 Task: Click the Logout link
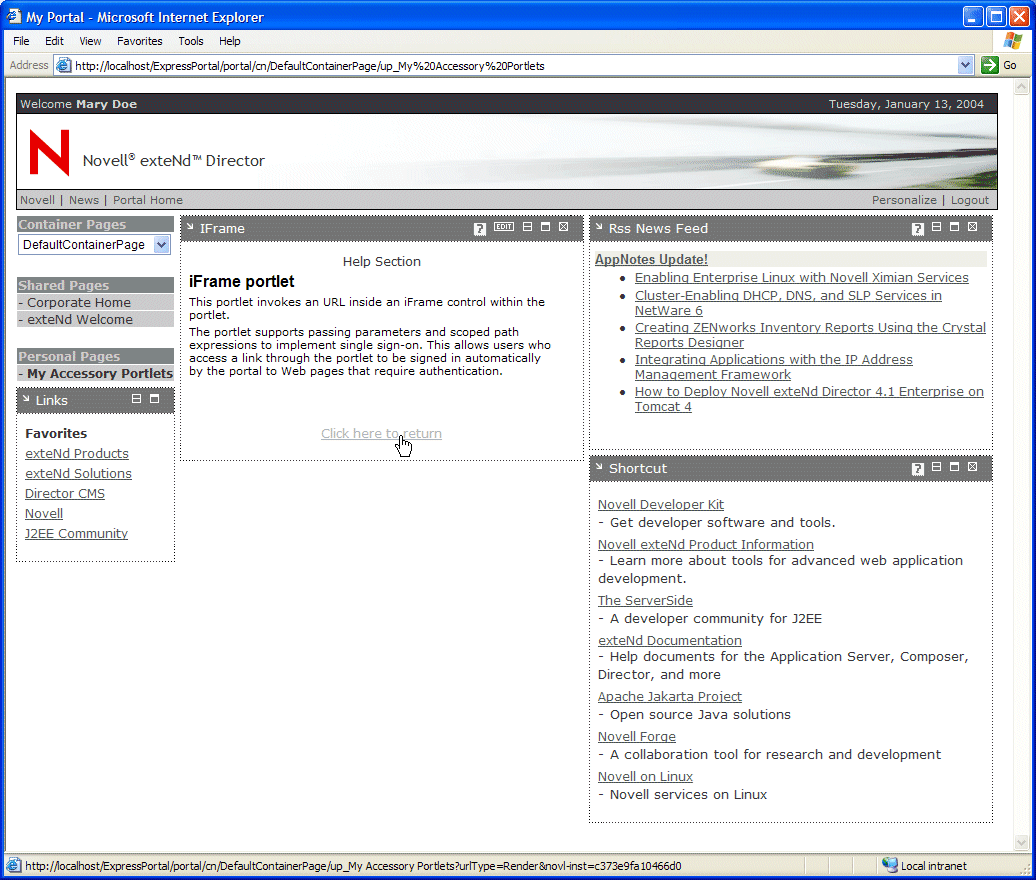pos(970,200)
